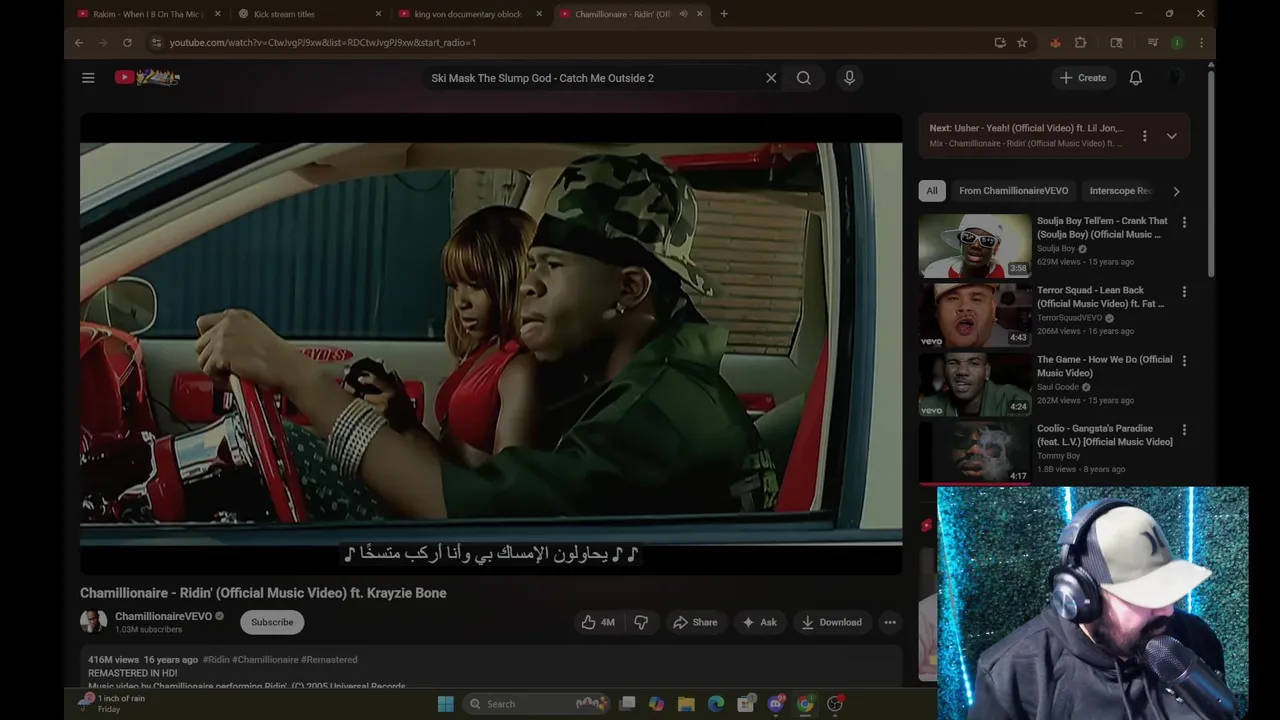This screenshot has width=1280, height=720.
Task: Open Mix playlist three-dot options
Action: point(1145,136)
